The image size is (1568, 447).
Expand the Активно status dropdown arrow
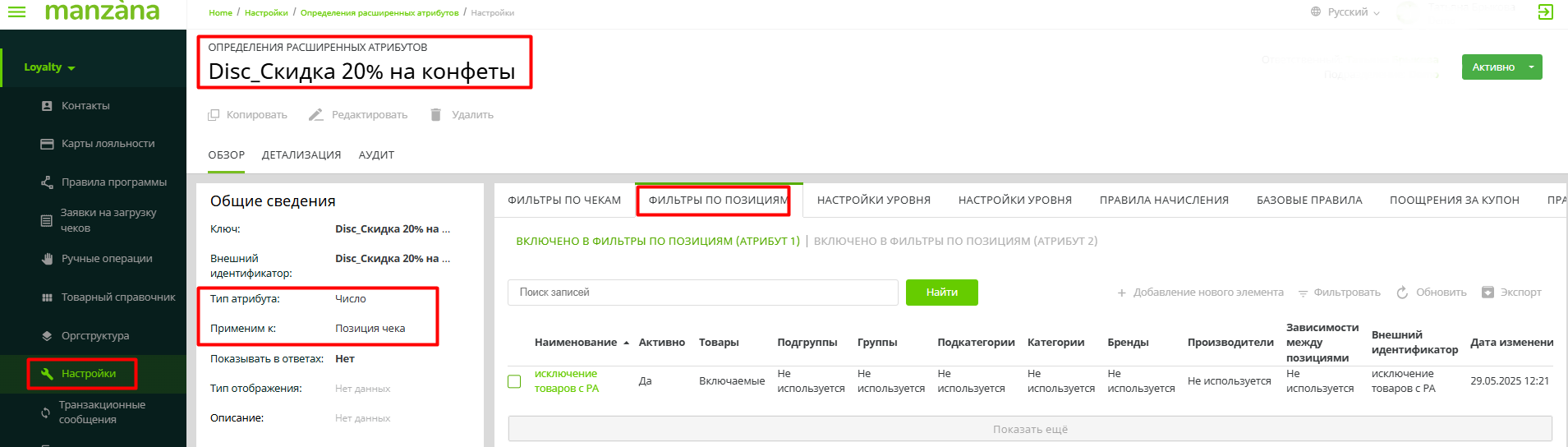pos(1531,67)
